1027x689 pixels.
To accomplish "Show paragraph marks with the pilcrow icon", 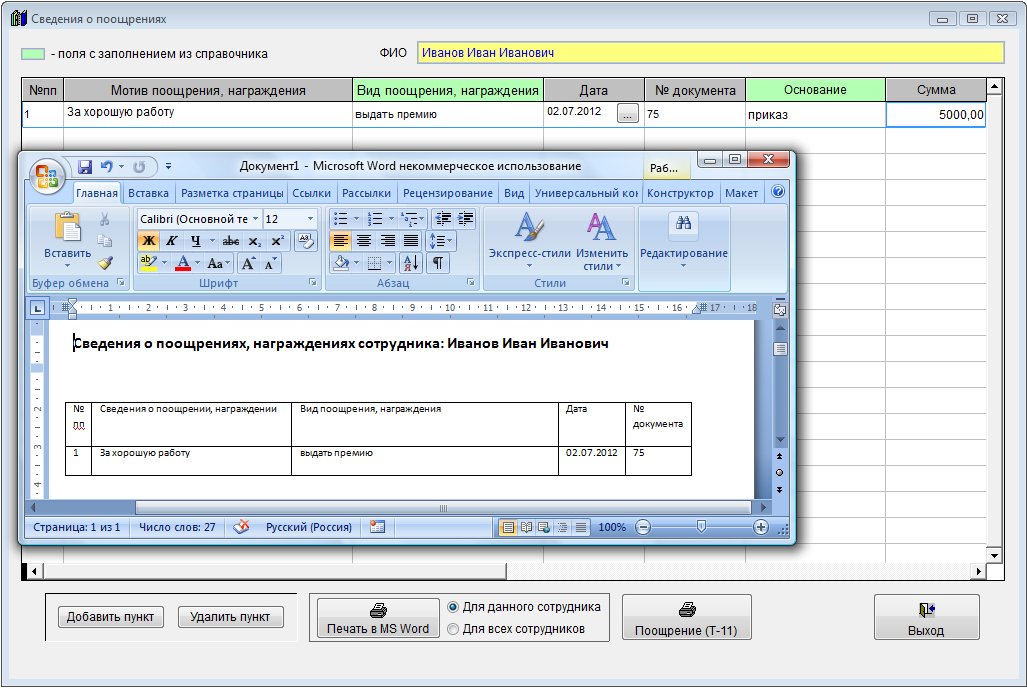I will pos(437,263).
